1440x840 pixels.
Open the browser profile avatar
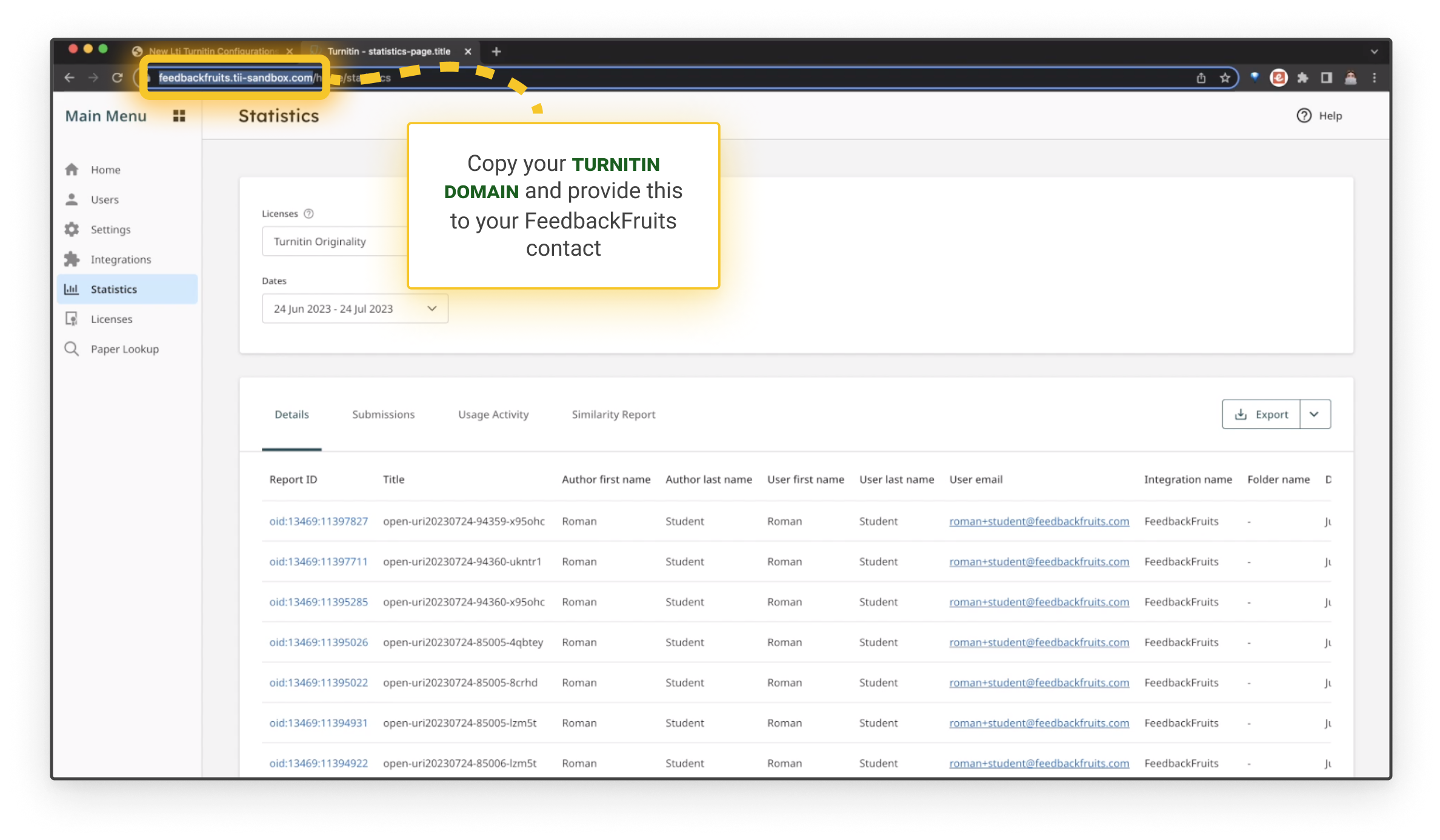[1350, 78]
